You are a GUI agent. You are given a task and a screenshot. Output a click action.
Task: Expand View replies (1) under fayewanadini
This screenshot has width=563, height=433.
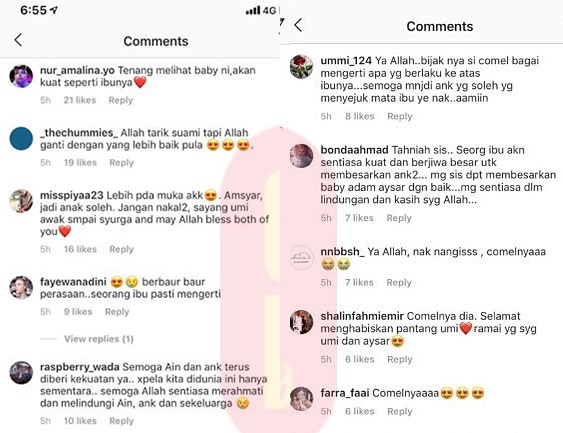click(x=99, y=339)
